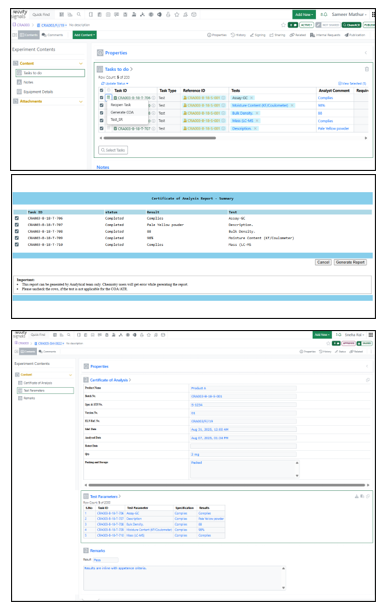Click the Certificate of Analysis section icon
The image size is (385, 609).
[86, 380]
